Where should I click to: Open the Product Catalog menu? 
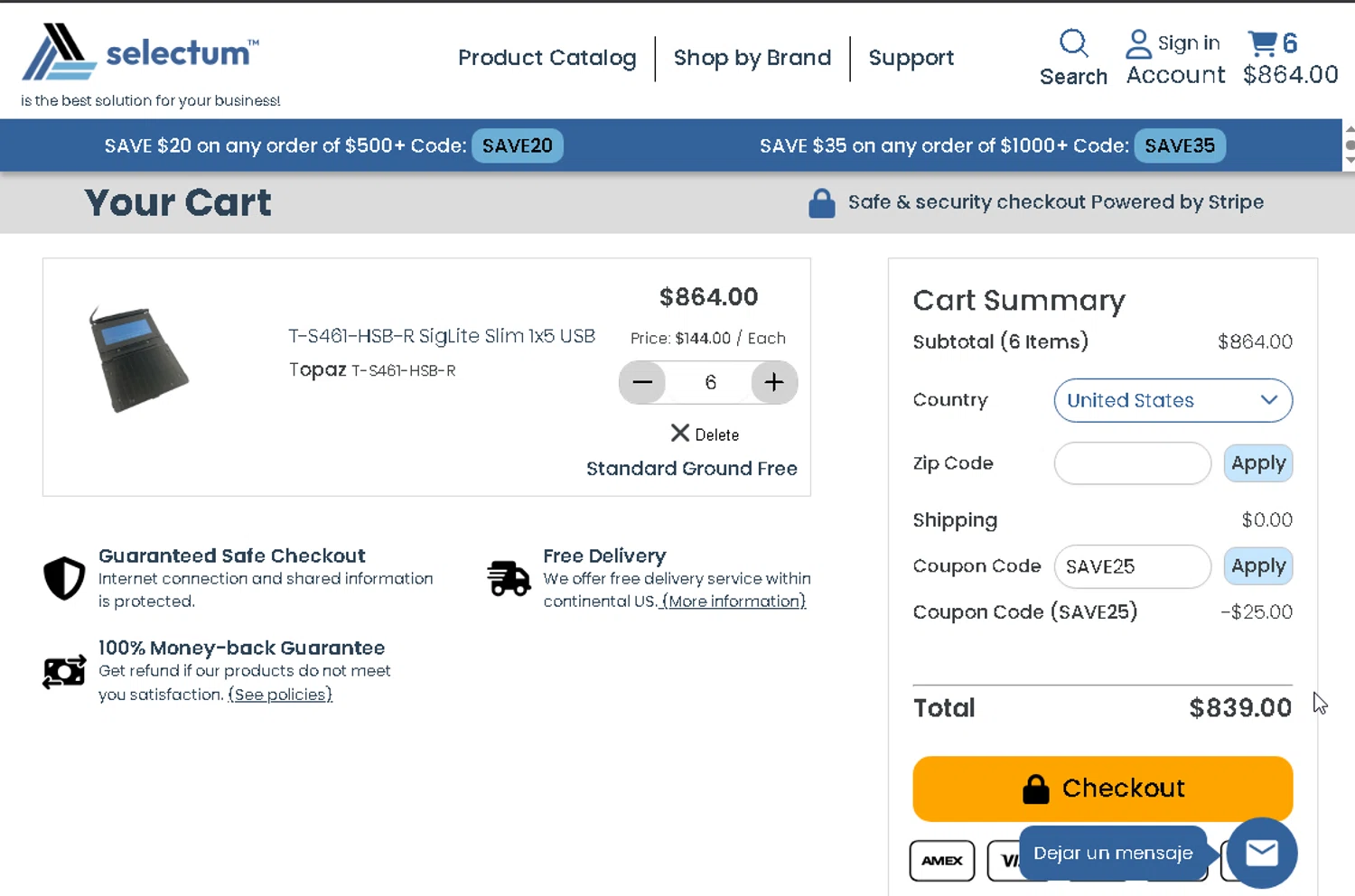point(547,58)
